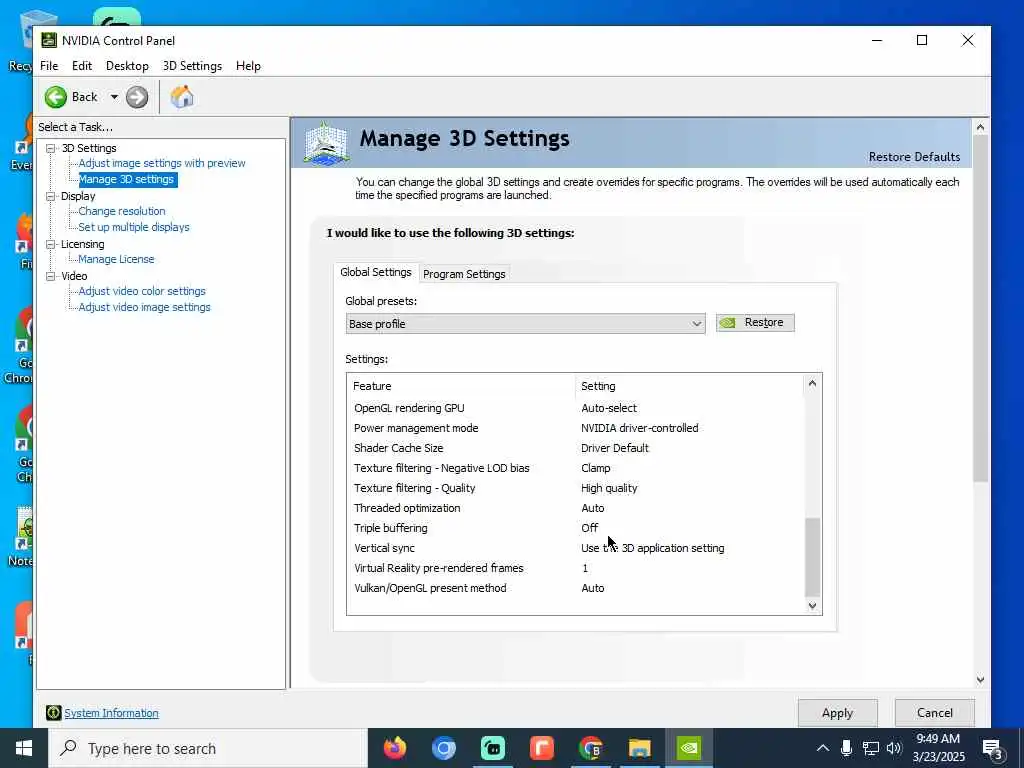Click the Apply button

click(x=838, y=713)
